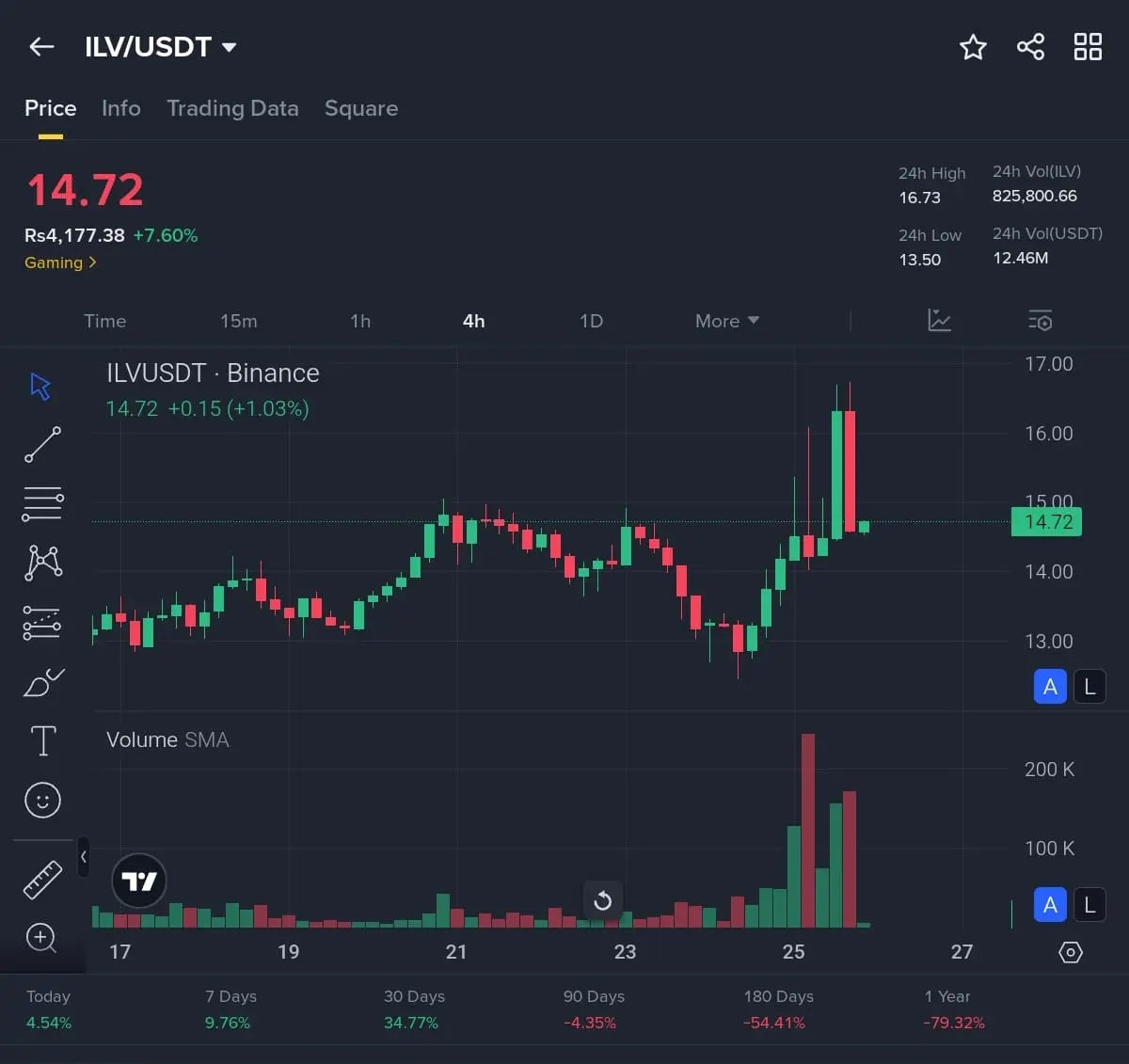Image resolution: width=1129 pixels, height=1064 pixels.
Task: Click the 7 Days 9.76% performance
Action: click(x=231, y=1009)
